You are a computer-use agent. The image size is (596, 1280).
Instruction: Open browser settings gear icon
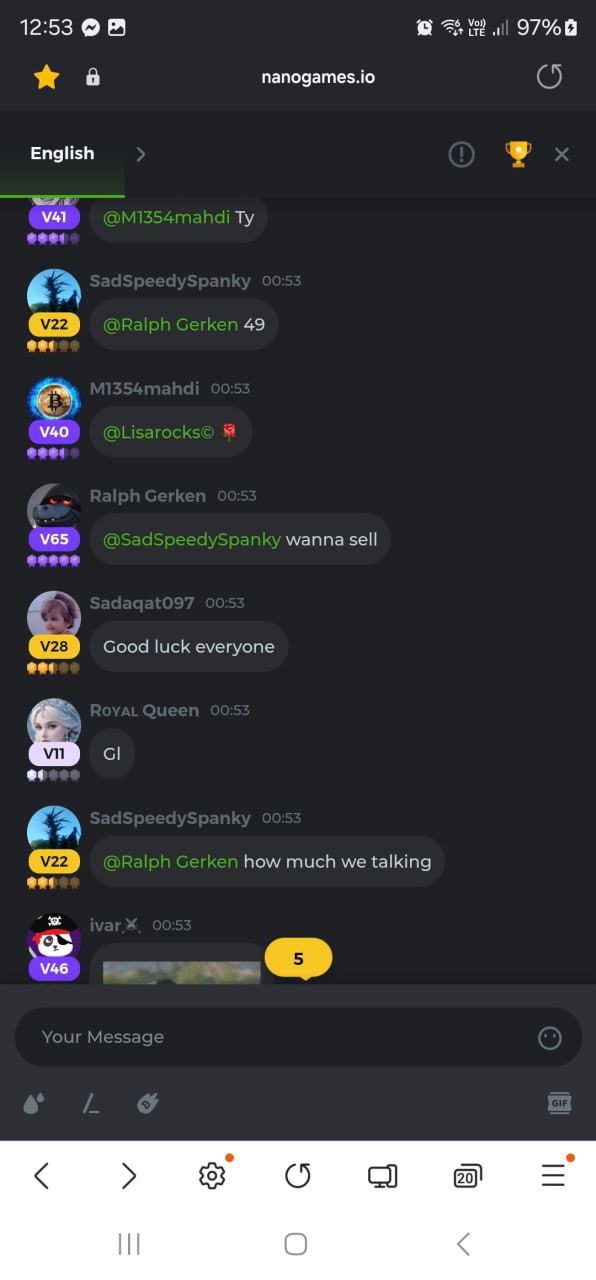(212, 1176)
